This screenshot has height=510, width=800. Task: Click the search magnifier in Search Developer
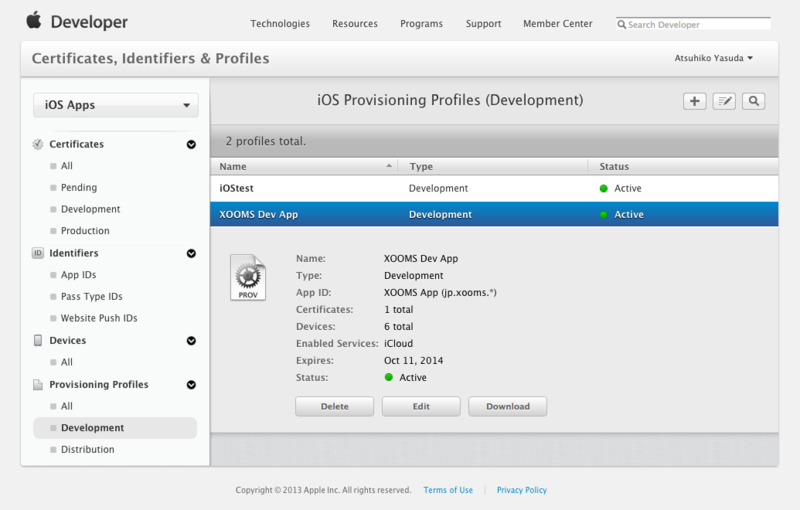coord(621,24)
